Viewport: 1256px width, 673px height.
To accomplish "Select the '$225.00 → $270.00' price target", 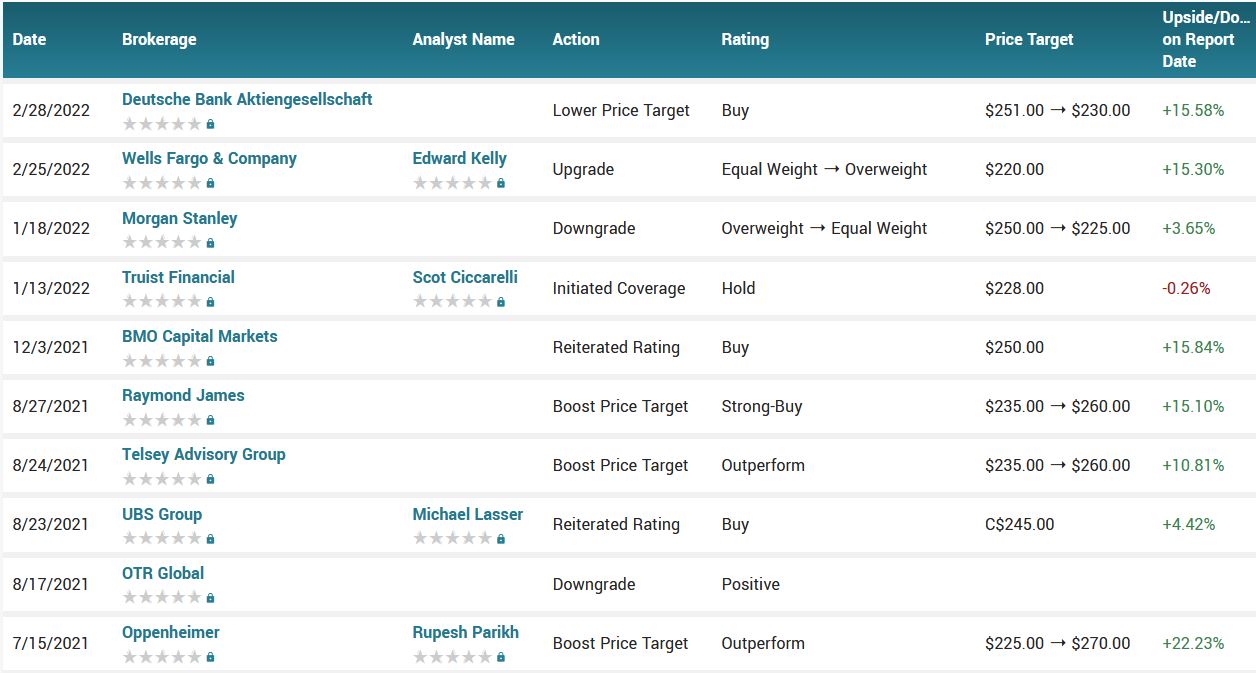I will pyautogui.click(x=1058, y=643).
